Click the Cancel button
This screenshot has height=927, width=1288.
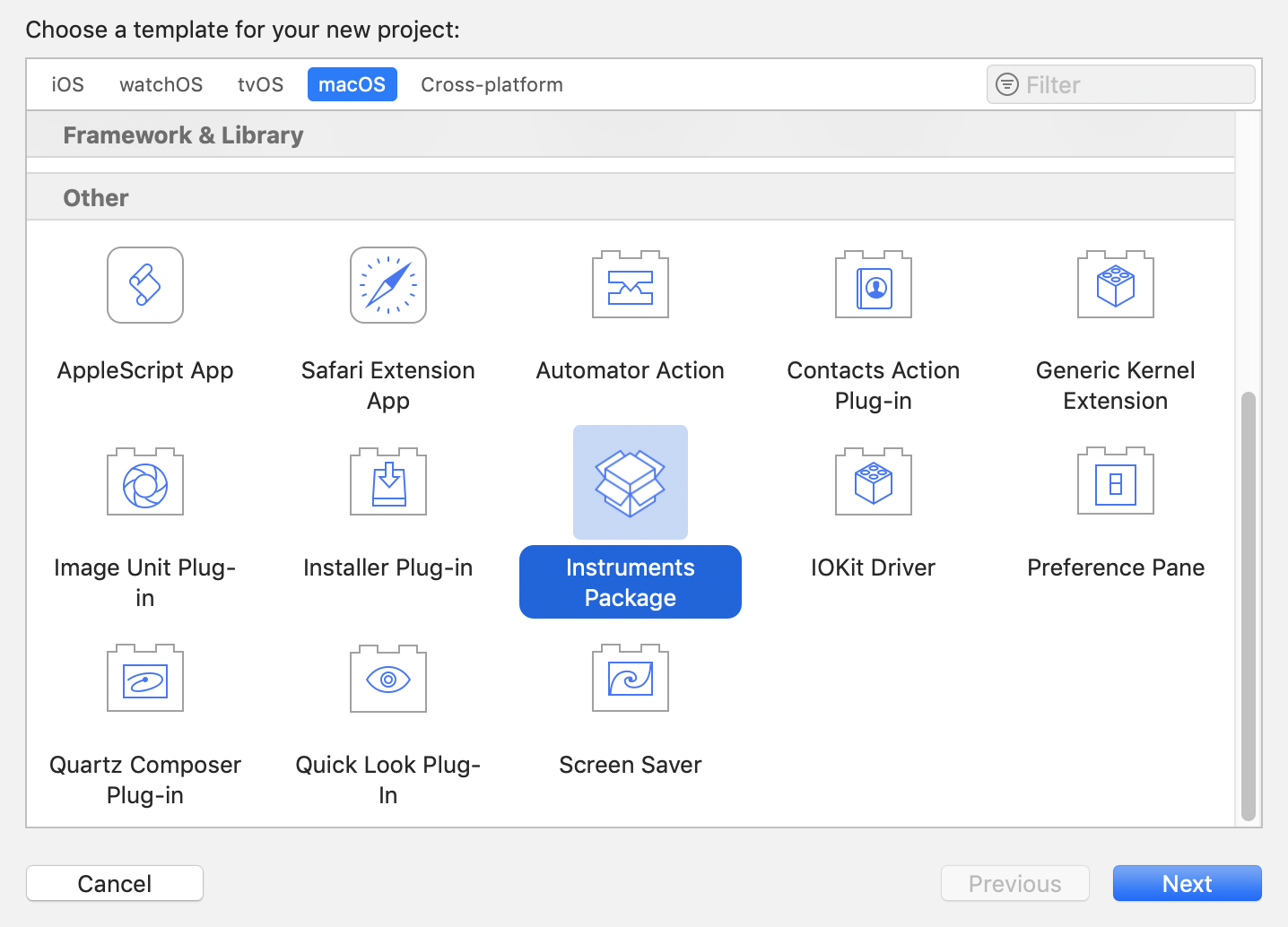(x=115, y=883)
